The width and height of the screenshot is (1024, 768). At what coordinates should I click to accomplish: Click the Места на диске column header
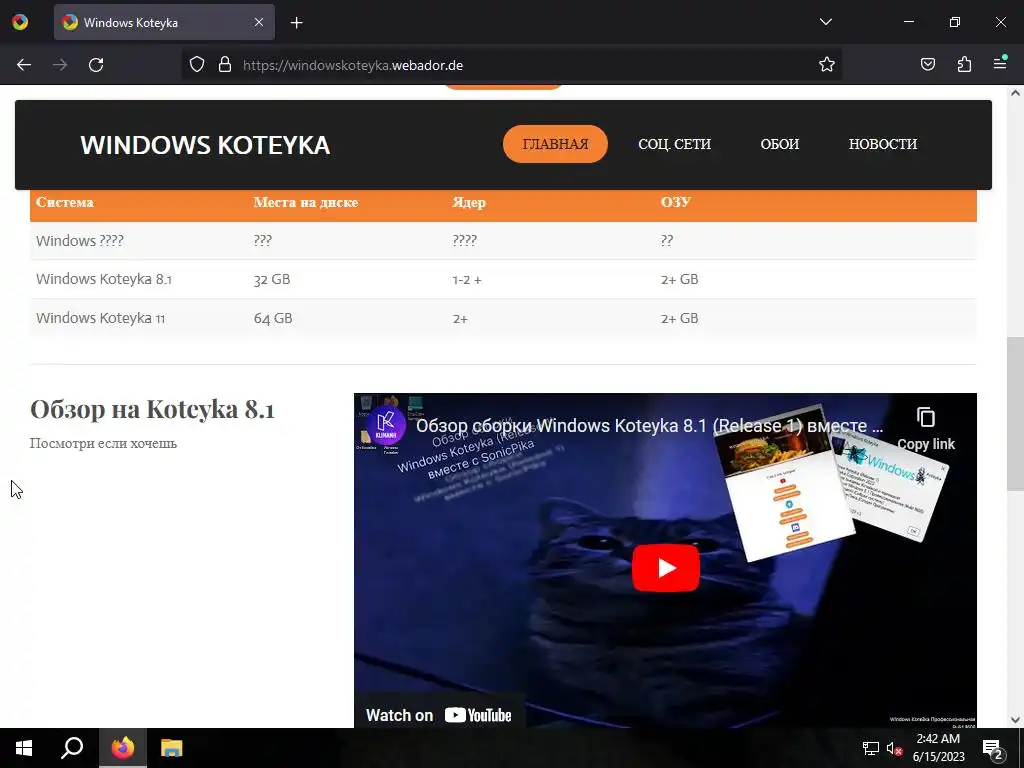[306, 202]
